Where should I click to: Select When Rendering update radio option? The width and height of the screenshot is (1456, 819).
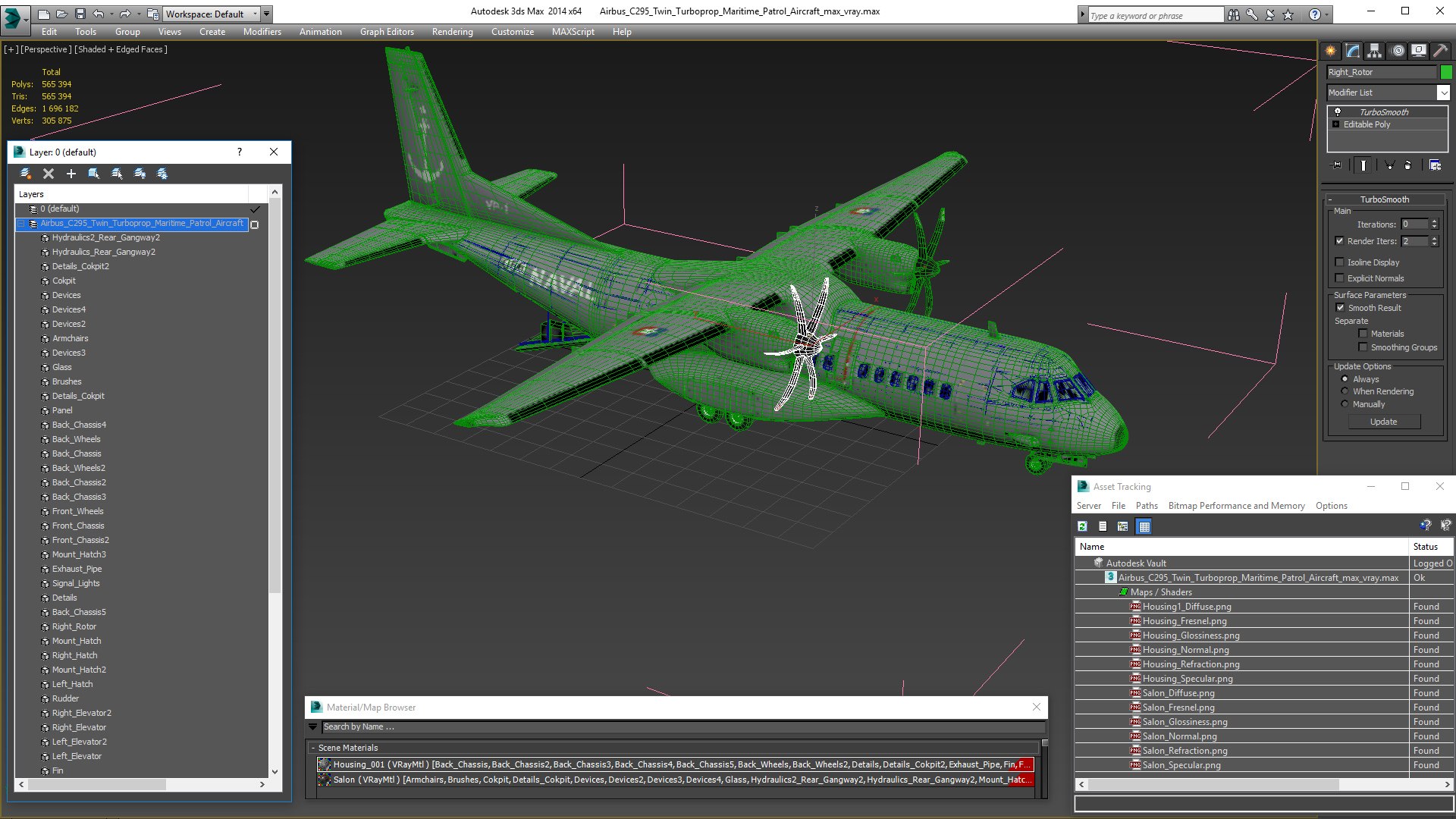tap(1345, 391)
